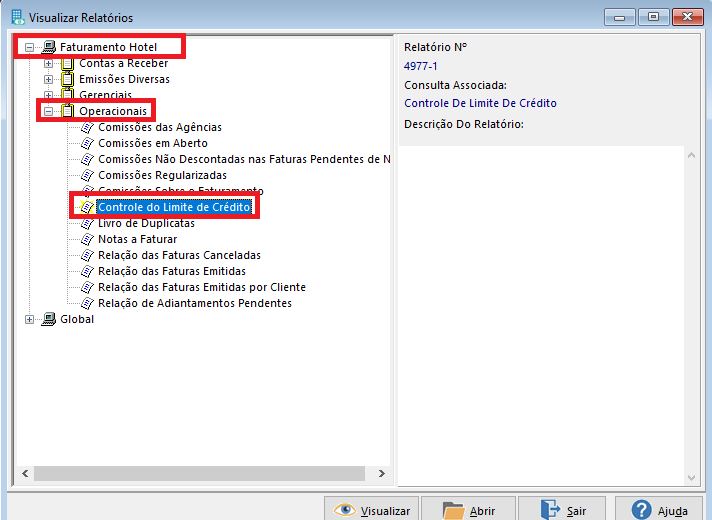Click the Comissões Regularizadas report icon

click(x=87, y=175)
